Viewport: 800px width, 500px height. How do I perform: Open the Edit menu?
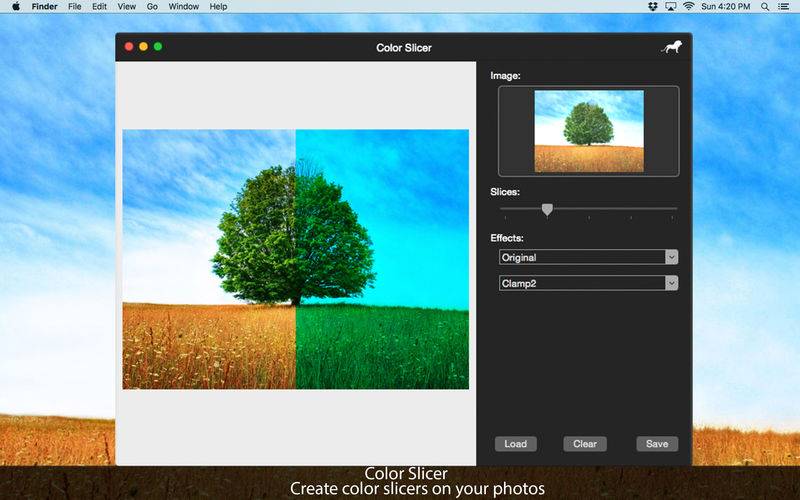99,7
